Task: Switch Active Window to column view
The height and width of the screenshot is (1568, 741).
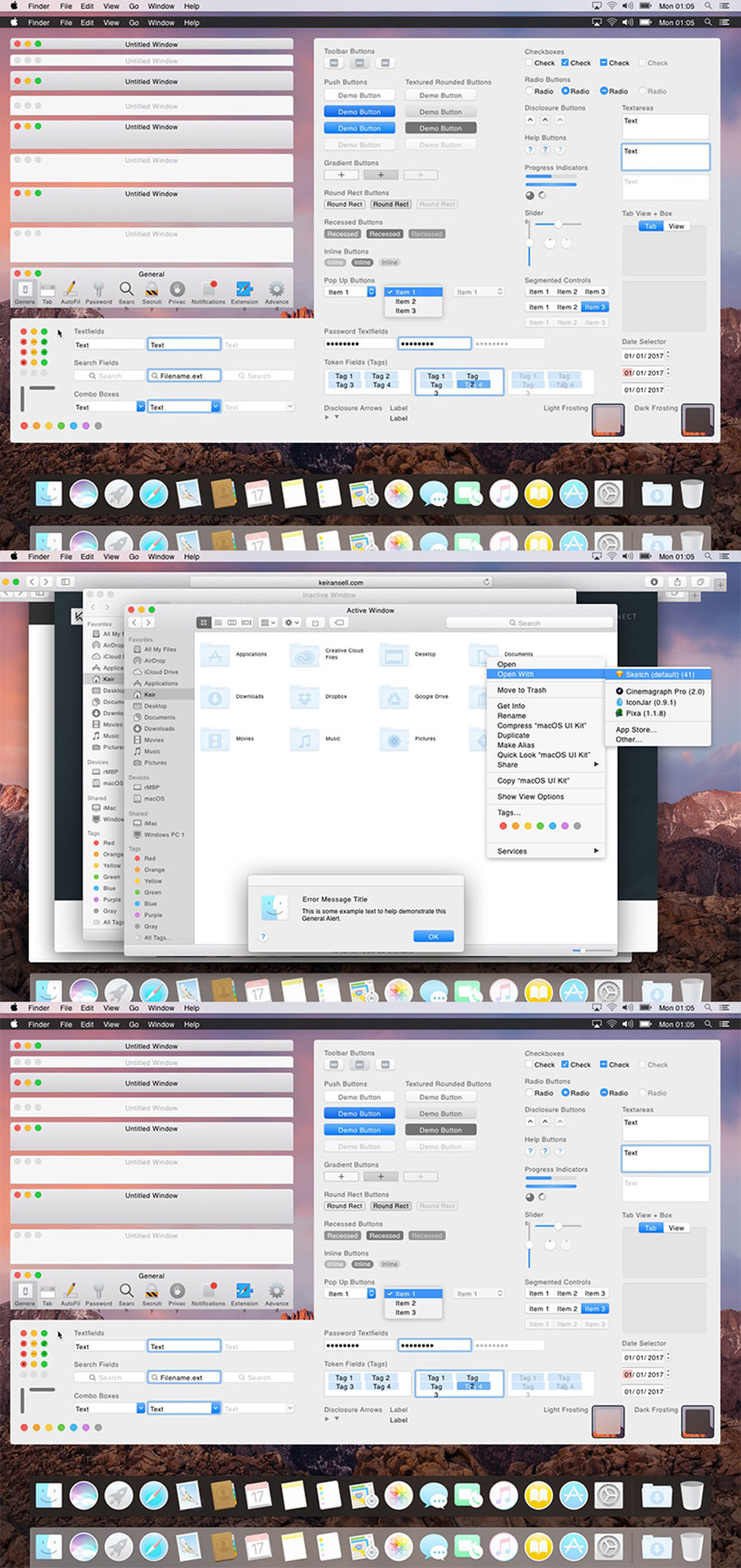Action: 232,623
